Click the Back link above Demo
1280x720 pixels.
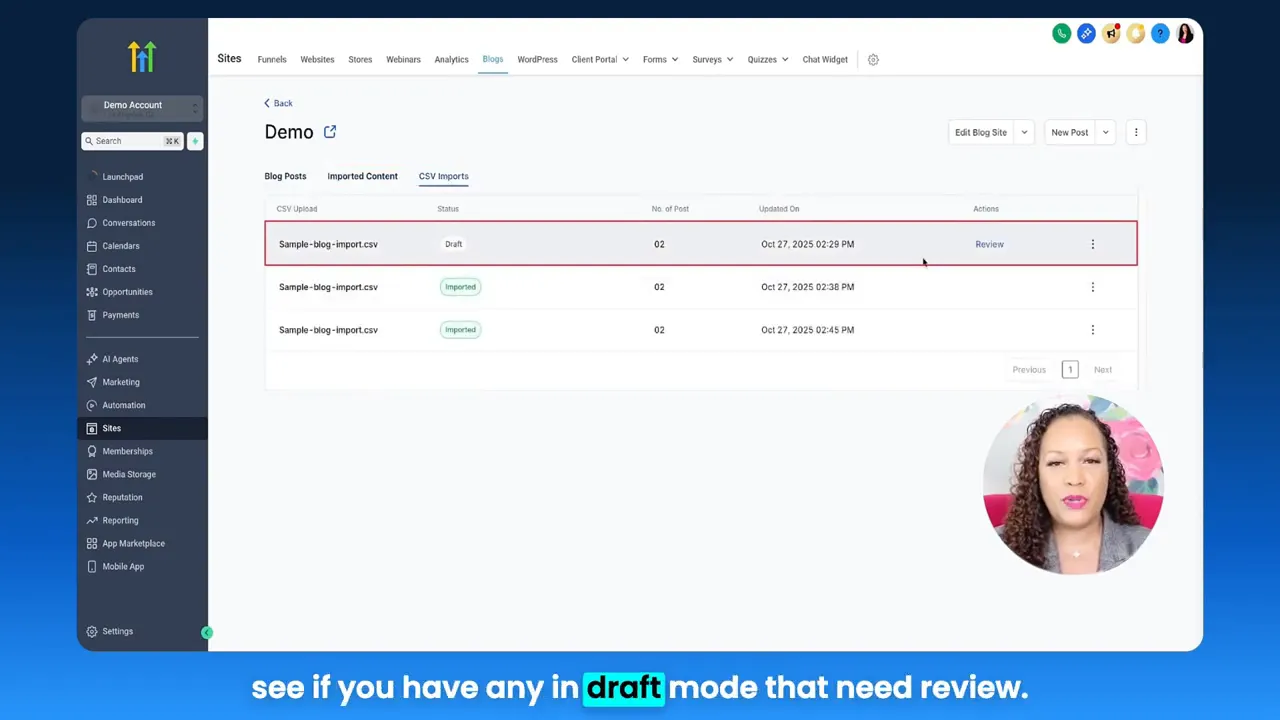(277, 103)
